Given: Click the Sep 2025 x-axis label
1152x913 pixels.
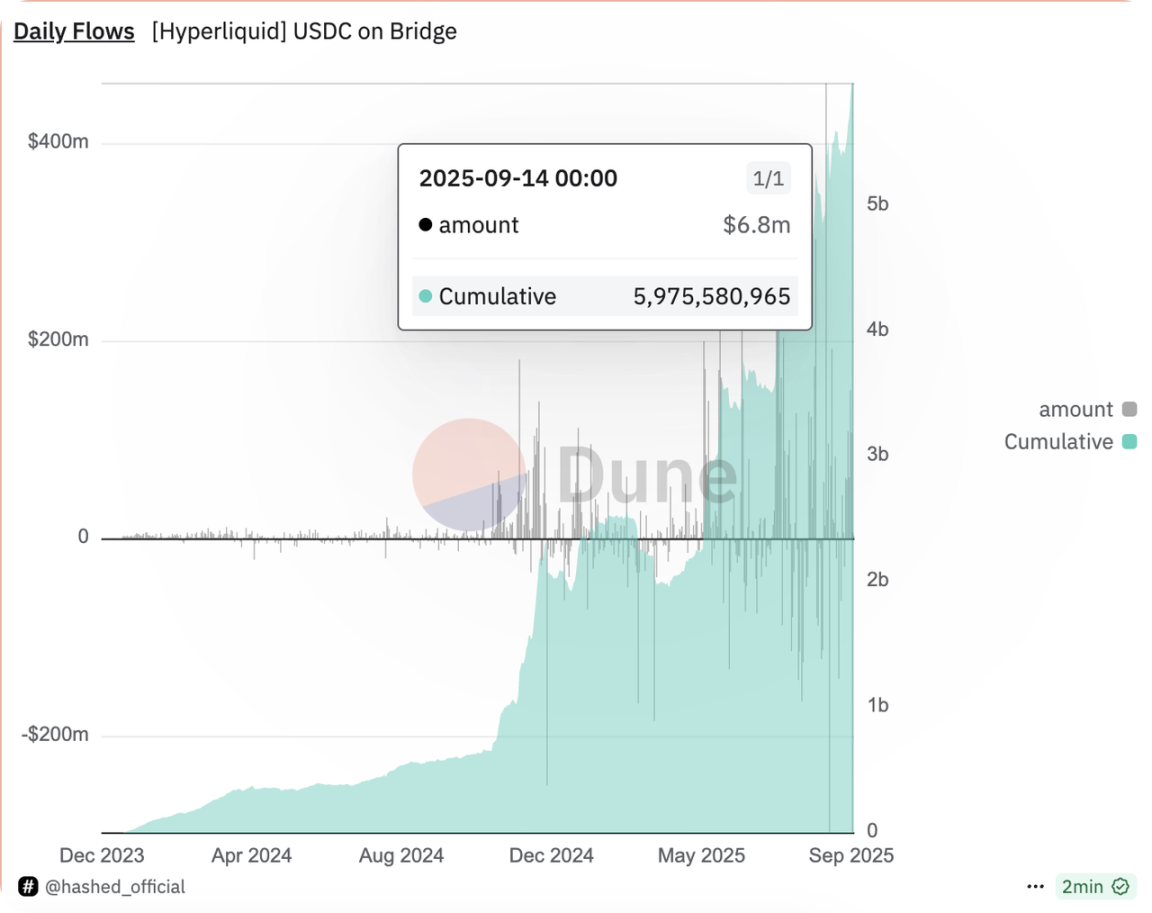Looking at the screenshot, I should tap(851, 856).
